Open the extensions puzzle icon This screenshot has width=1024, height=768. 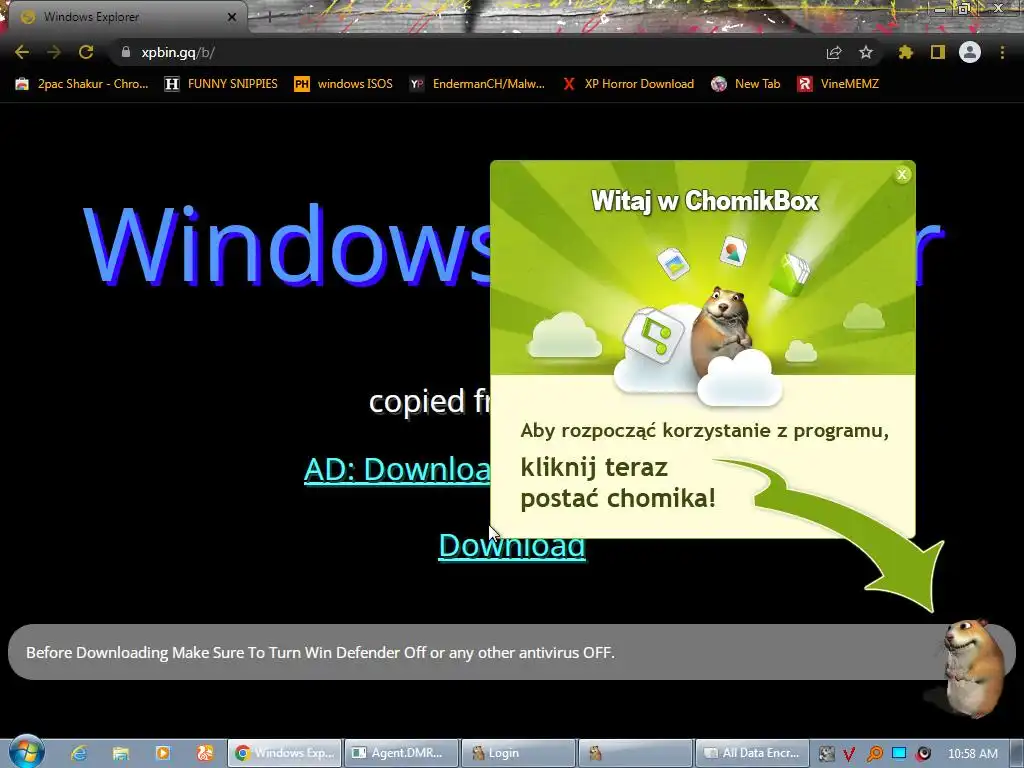click(x=905, y=52)
